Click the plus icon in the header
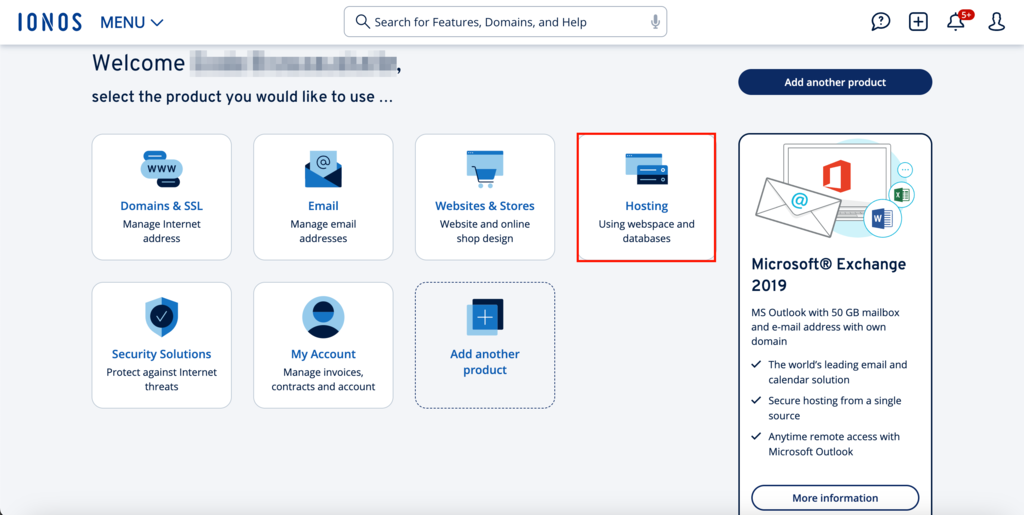This screenshot has height=515, width=1024. pyautogui.click(x=918, y=22)
